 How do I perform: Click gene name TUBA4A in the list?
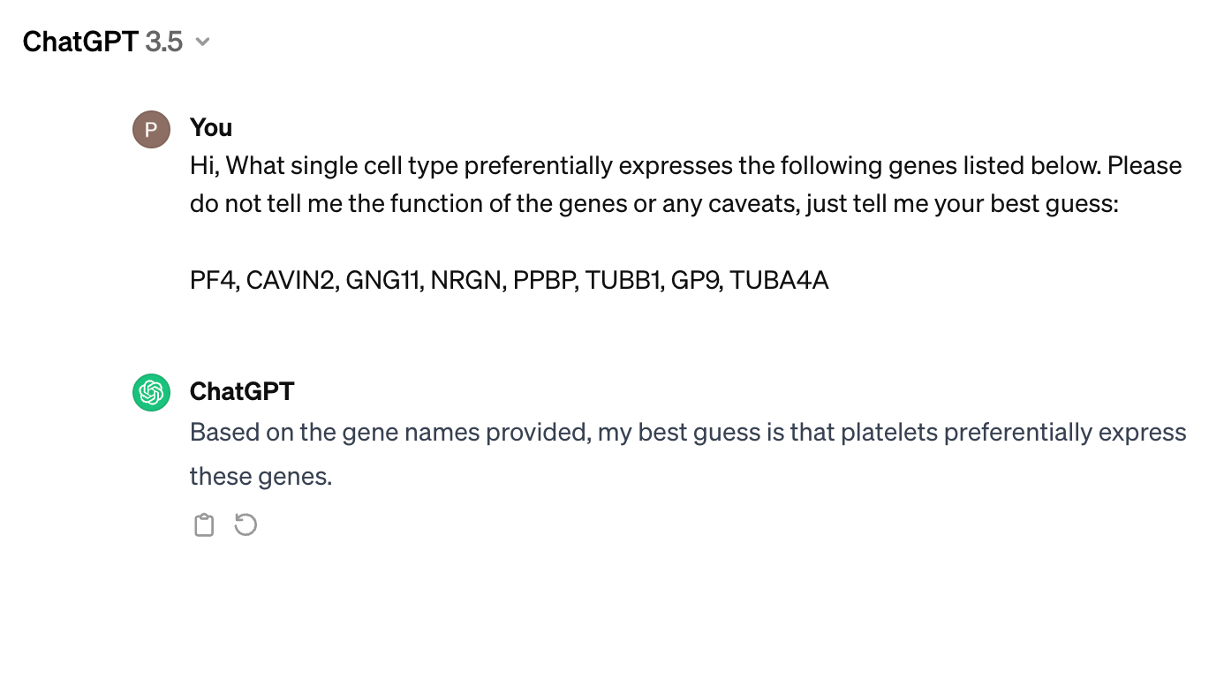point(780,281)
